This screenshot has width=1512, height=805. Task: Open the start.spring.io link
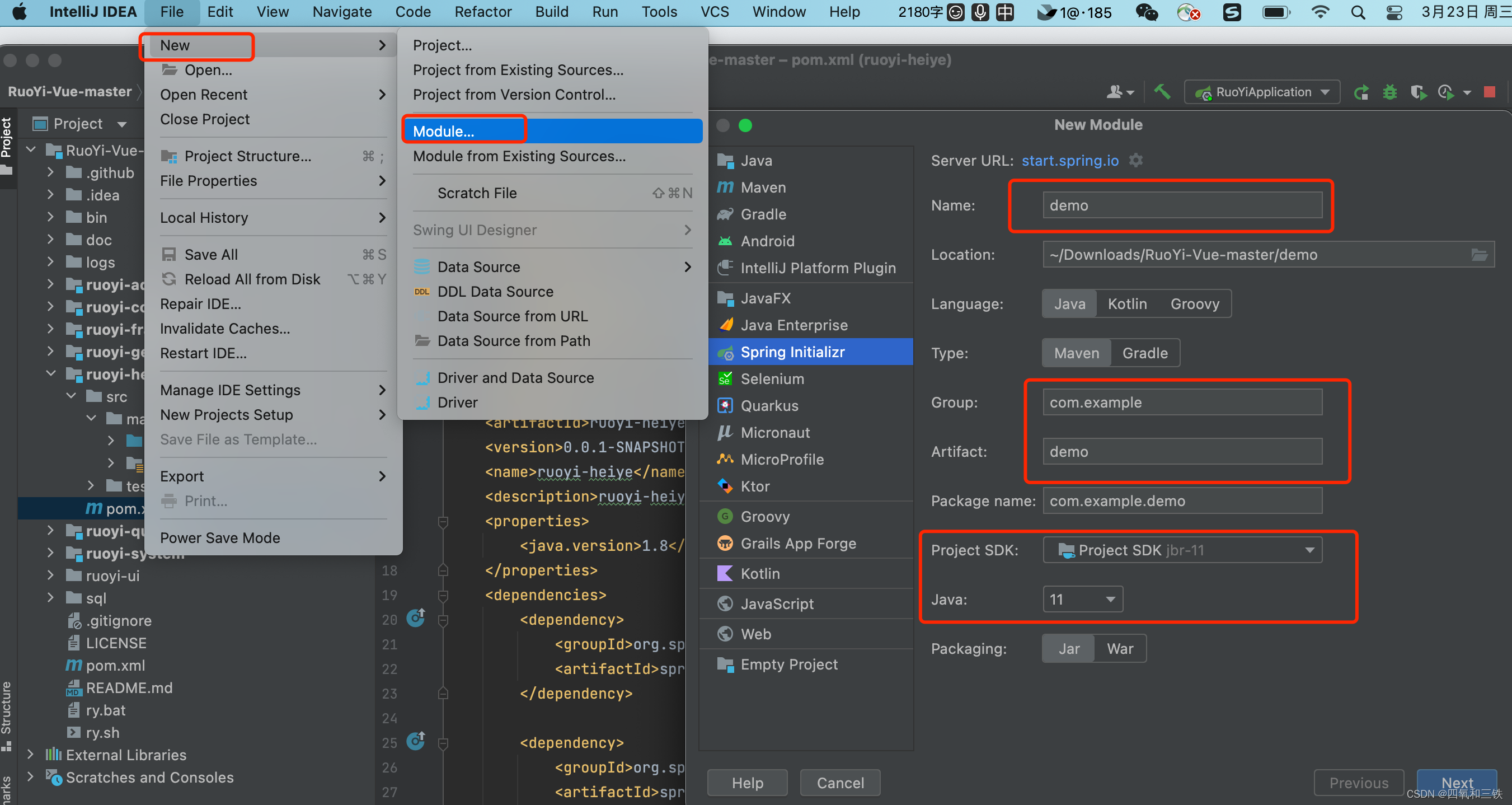click(1069, 160)
